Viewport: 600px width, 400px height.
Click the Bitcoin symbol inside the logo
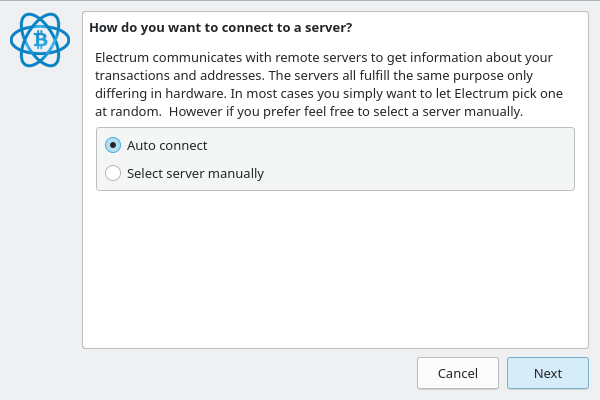click(40, 40)
